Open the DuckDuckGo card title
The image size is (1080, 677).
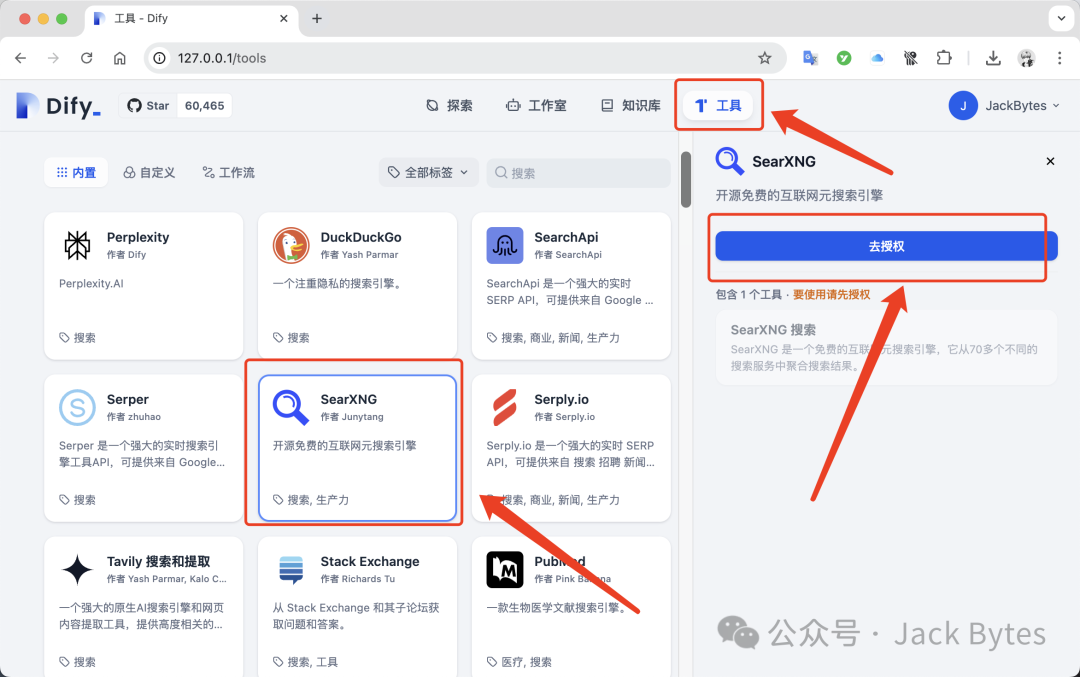[x=361, y=237]
